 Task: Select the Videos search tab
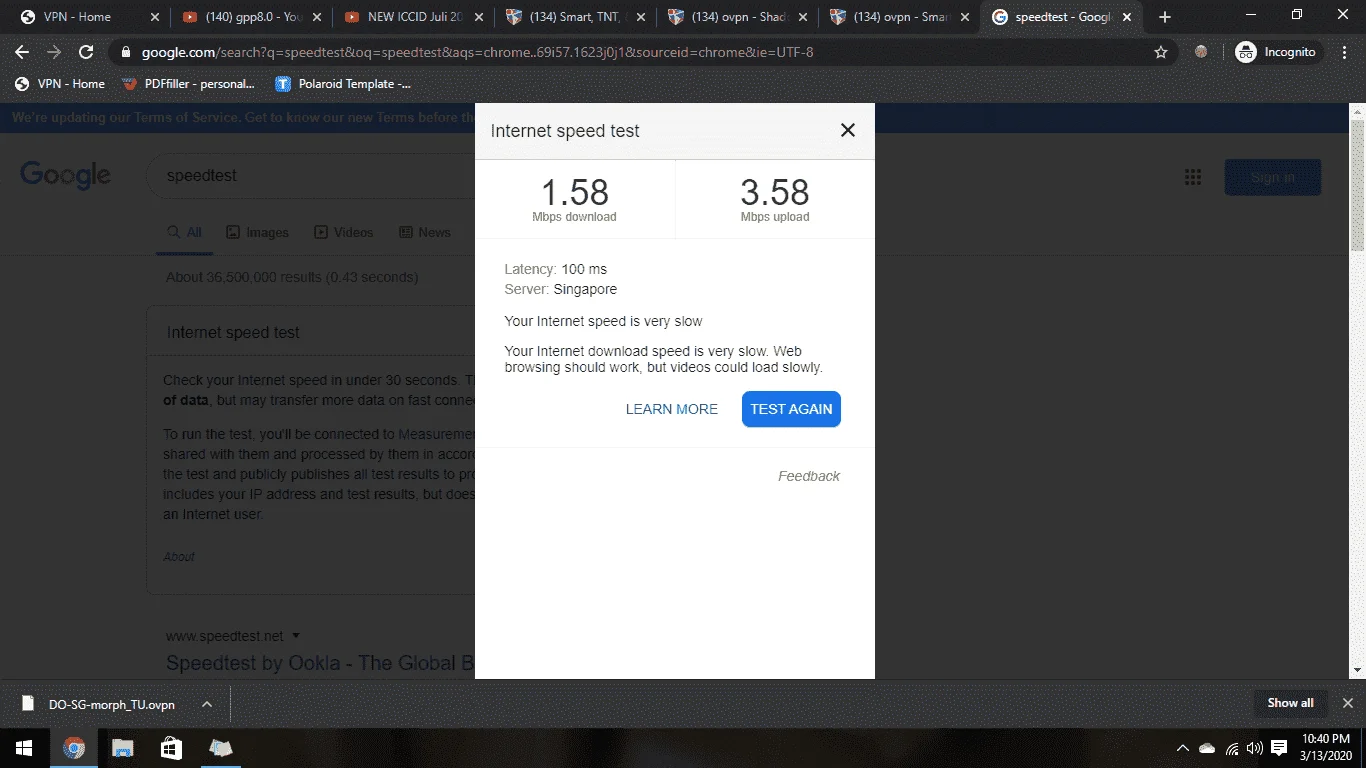pos(344,232)
